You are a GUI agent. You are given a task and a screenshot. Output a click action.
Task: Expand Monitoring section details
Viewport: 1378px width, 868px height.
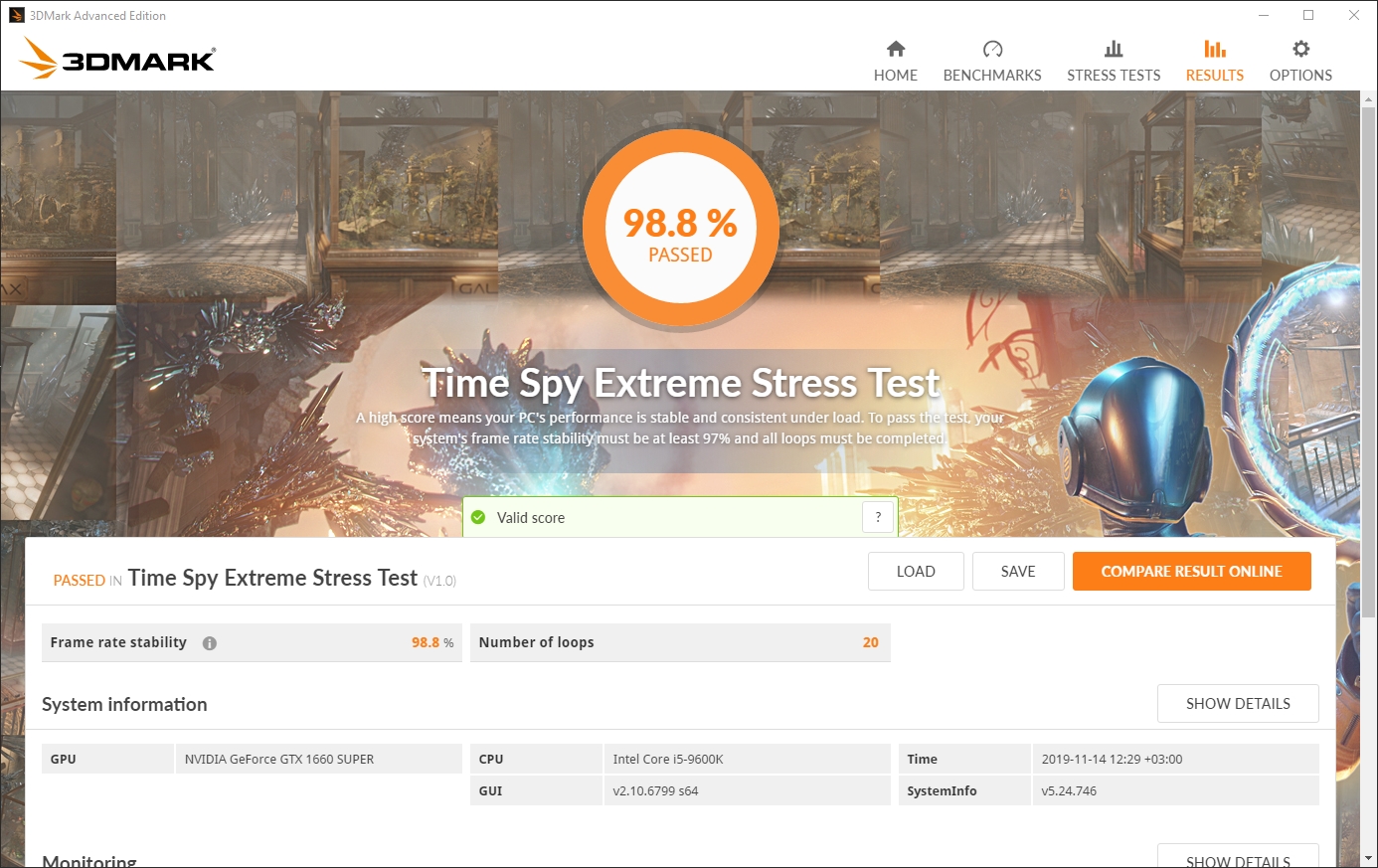1238,859
